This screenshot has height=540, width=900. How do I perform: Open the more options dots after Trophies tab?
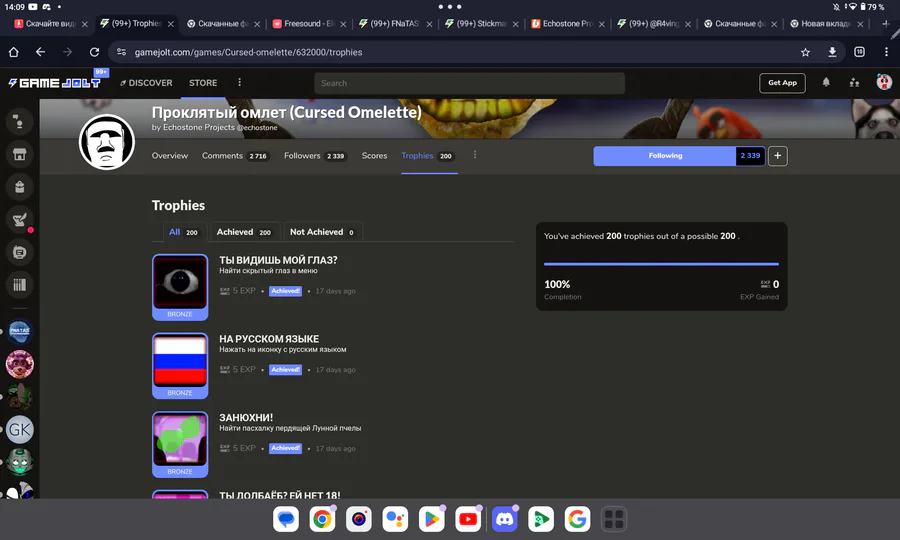pyautogui.click(x=475, y=155)
